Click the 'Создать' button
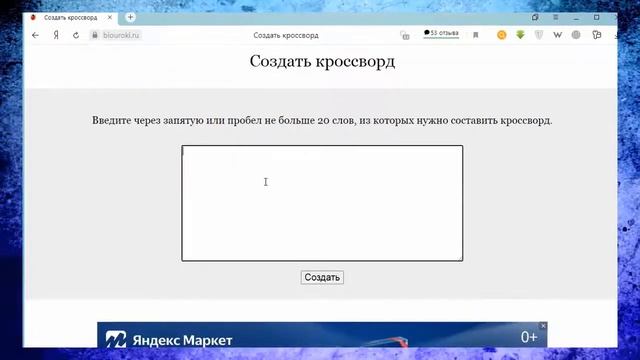640x360 pixels. pyautogui.click(x=322, y=278)
